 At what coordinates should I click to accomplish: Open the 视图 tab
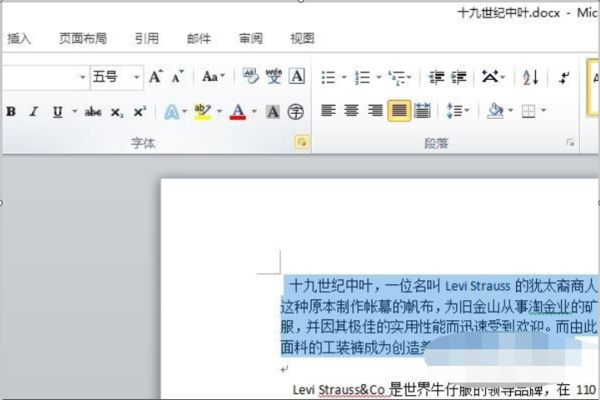point(302,38)
